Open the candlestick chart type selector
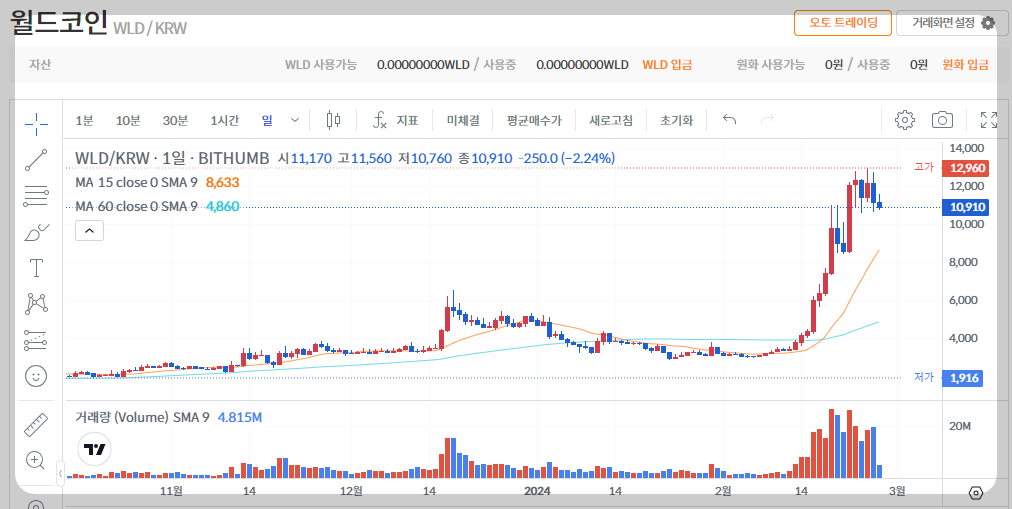Image resolution: width=1012 pixels, height=509 pixels. pos(333,120)
